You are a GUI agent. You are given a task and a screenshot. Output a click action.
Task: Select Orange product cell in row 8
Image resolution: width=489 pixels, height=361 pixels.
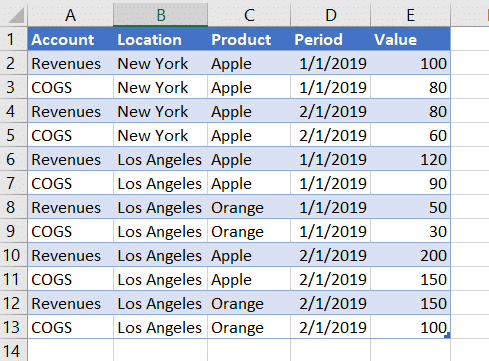(x=249, y=207)
